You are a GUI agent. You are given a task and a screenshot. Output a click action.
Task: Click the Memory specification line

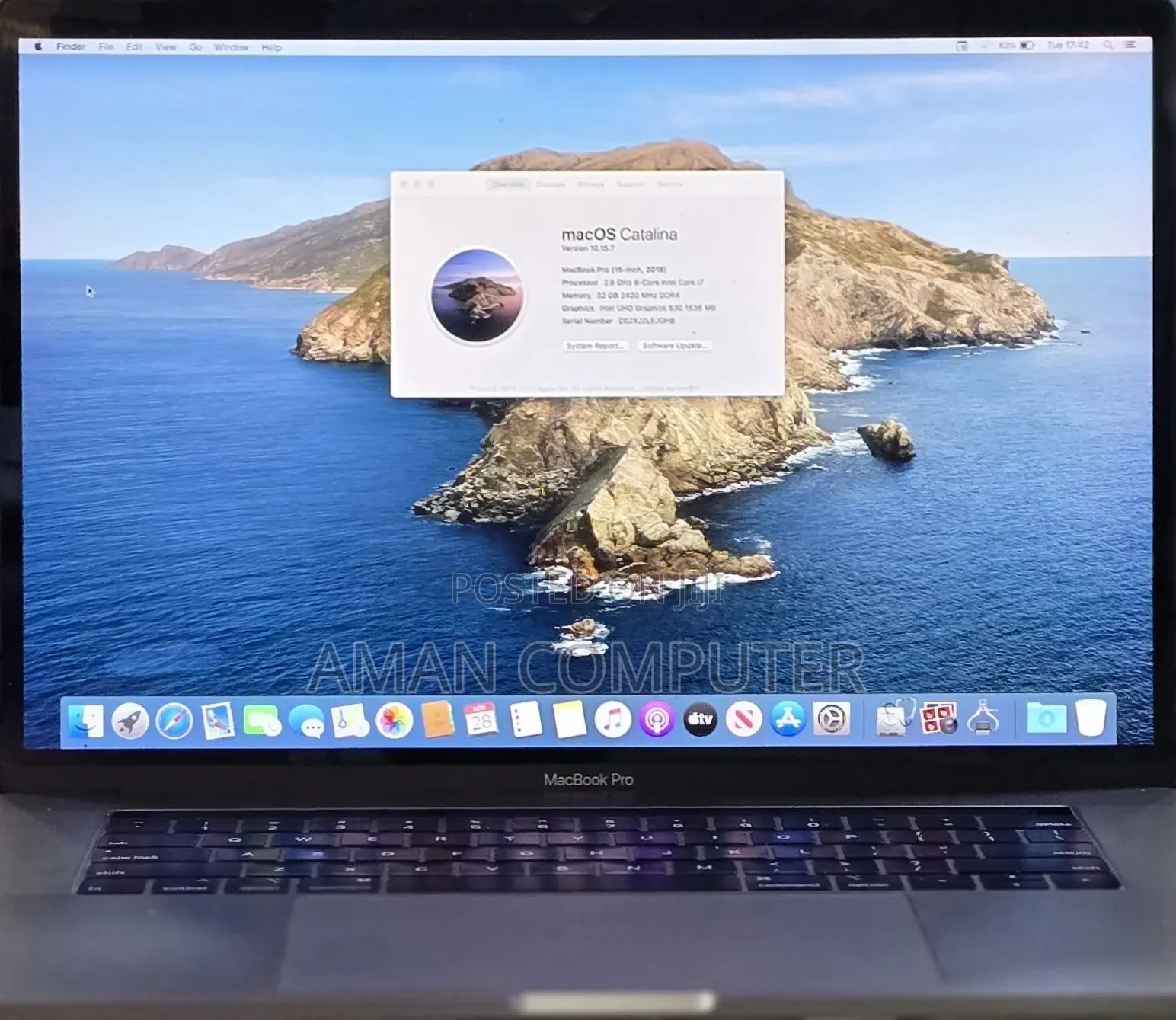tap(621, 295)
